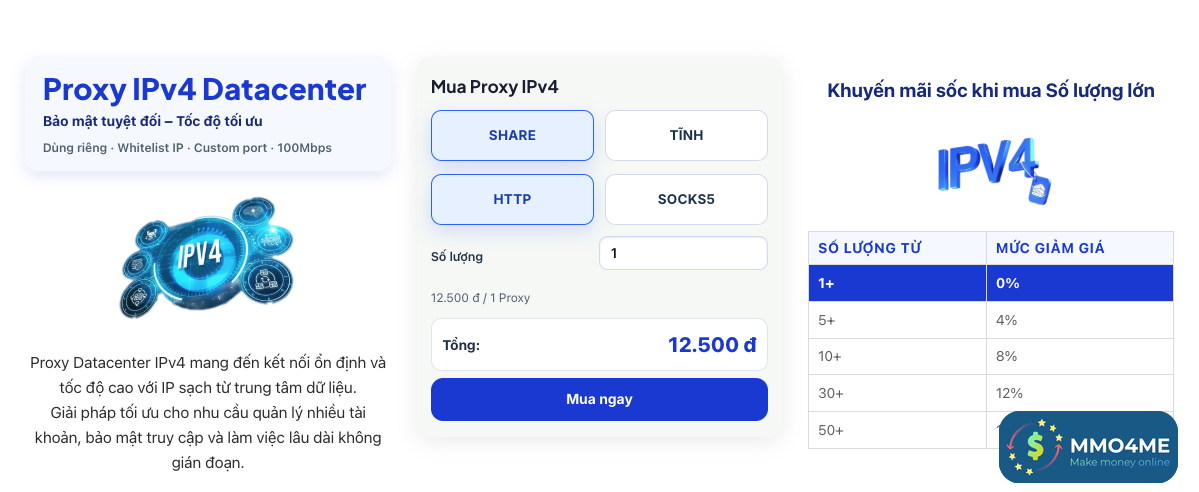Click the 12.500 đ total price
This screenshot has height=492, width=1199.
[712, 345]
